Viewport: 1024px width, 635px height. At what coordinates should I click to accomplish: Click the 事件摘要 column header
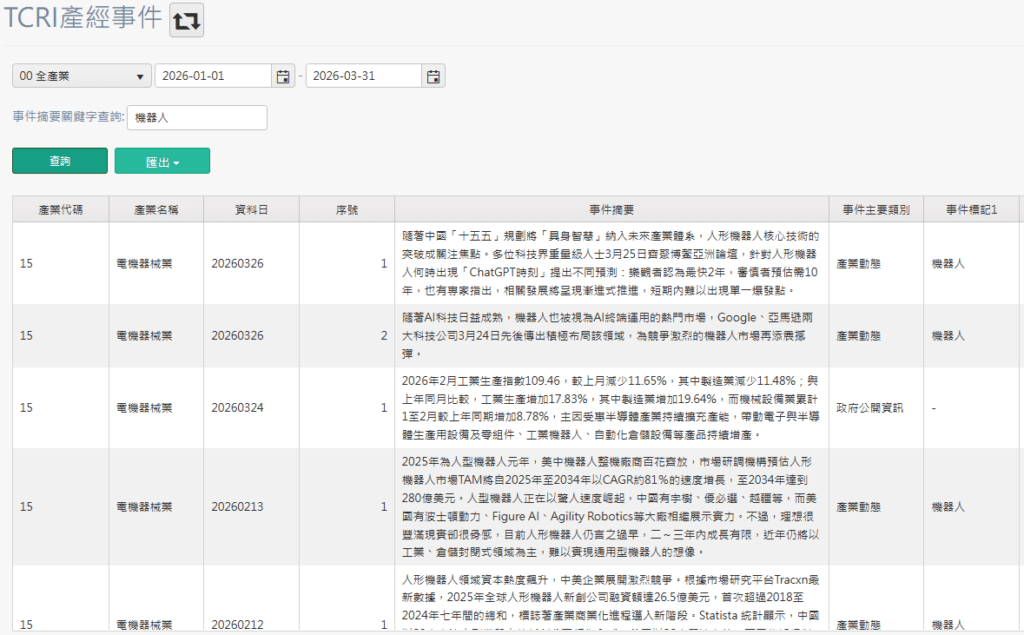(x=612, y=210)
